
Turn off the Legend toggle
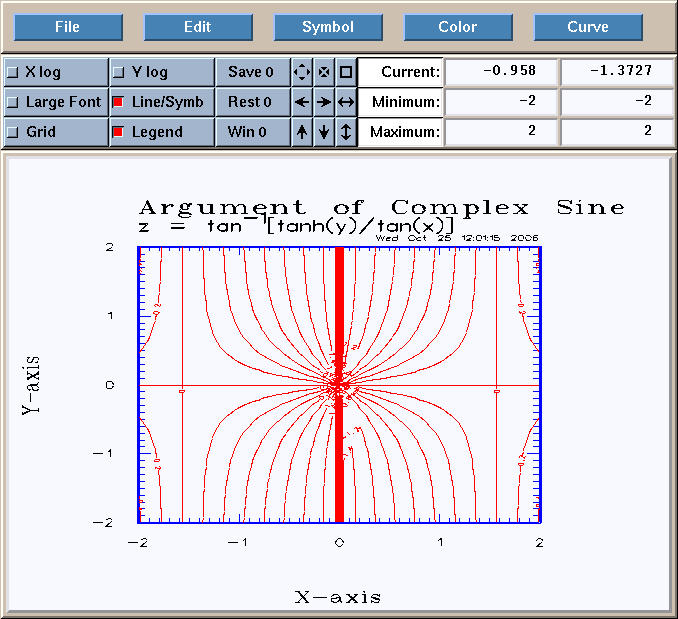click(x=118, y=132)
